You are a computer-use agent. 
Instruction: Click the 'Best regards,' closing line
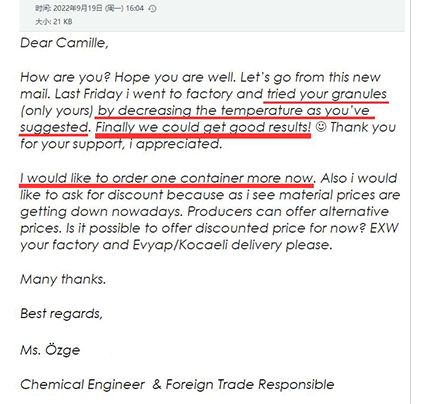coord(61,314)
